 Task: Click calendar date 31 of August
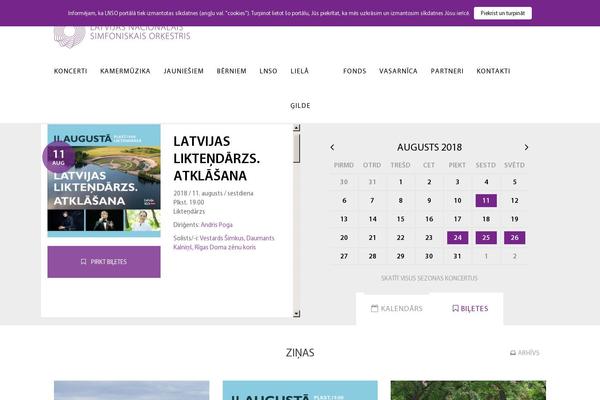458,256
